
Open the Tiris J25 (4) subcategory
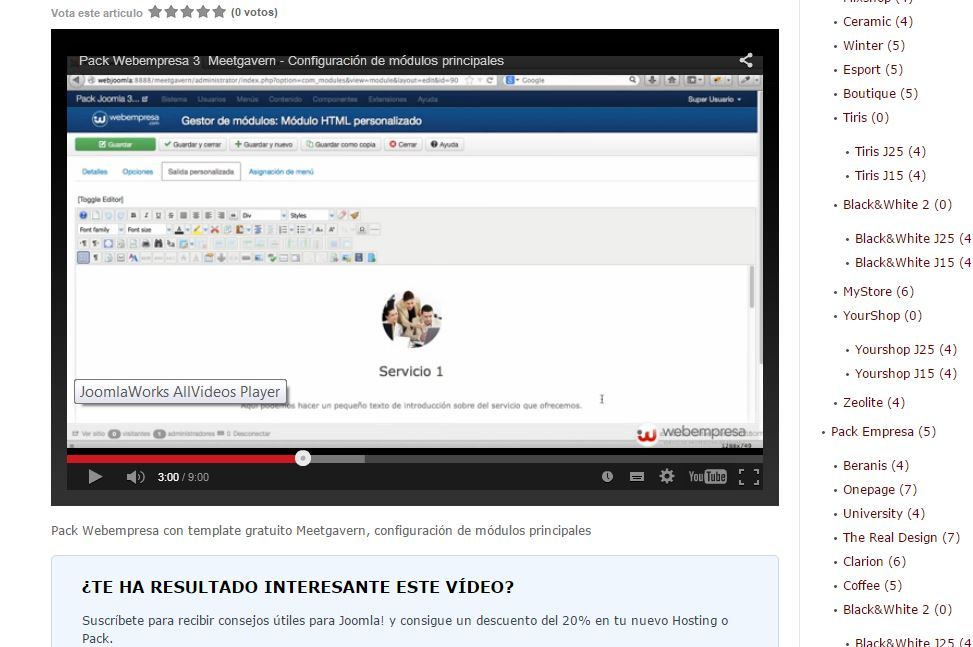pyautogui.click(x=890, y=152)
